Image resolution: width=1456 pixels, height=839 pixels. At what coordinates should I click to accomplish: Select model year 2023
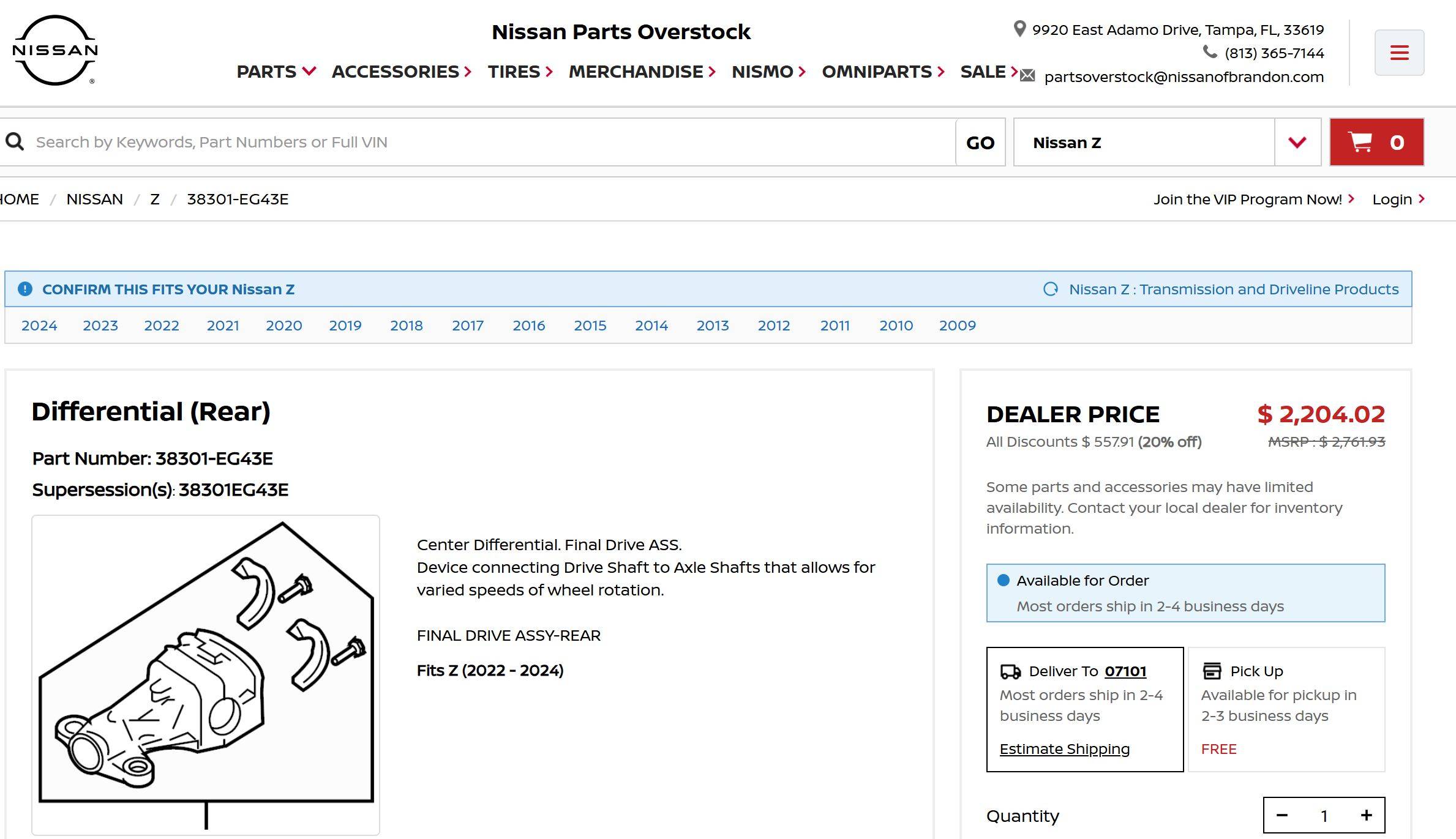click(x=100, y=325)
